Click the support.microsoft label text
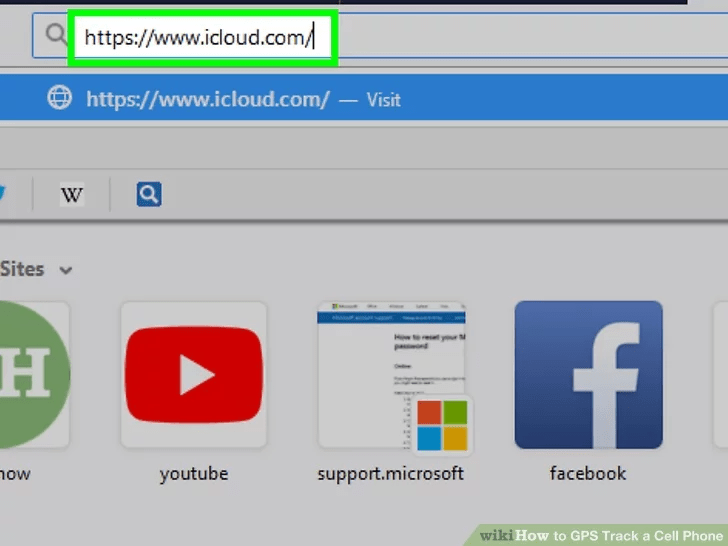Viewport: 728px width, 546px height. [x=390, y=474]
